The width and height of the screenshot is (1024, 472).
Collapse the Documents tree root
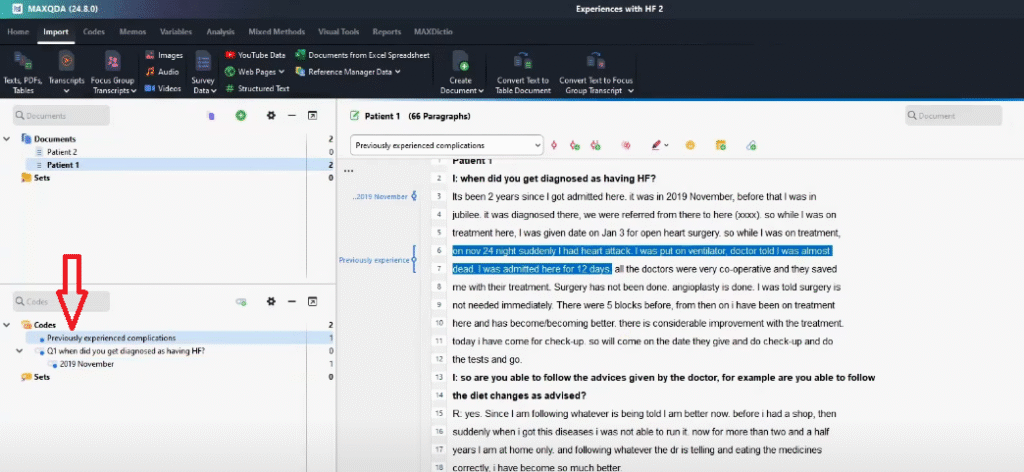(x=7, y=139)
